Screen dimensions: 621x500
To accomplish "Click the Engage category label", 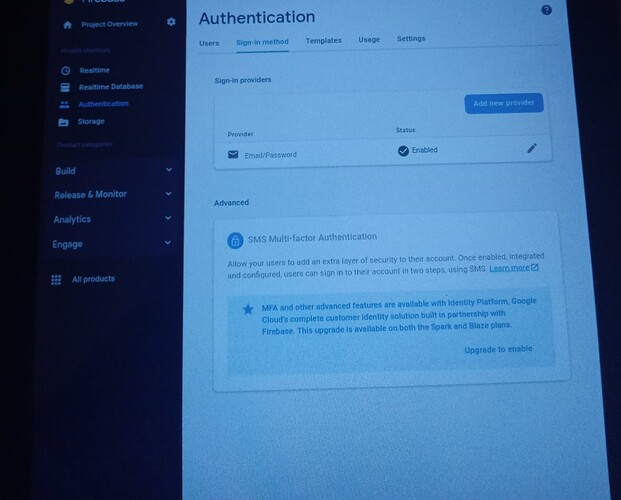I will click(x=67, y=244).
